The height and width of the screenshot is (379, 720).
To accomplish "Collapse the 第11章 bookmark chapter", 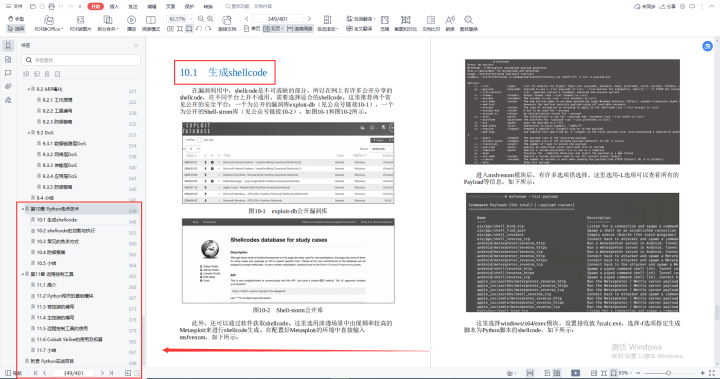I will pos(22,274).
